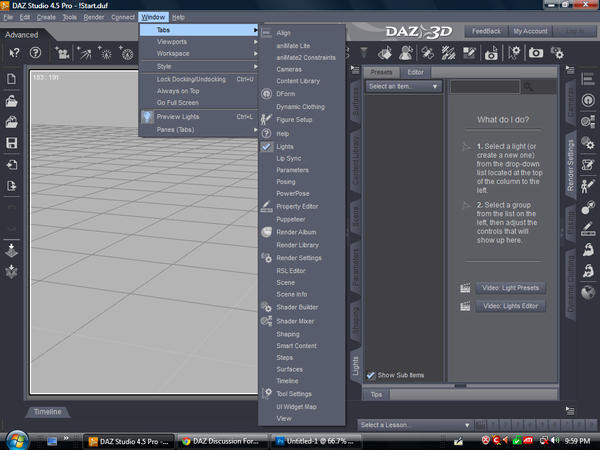Create a new point light icon
This screenshot has width=600, height=450.
[105, 53]
